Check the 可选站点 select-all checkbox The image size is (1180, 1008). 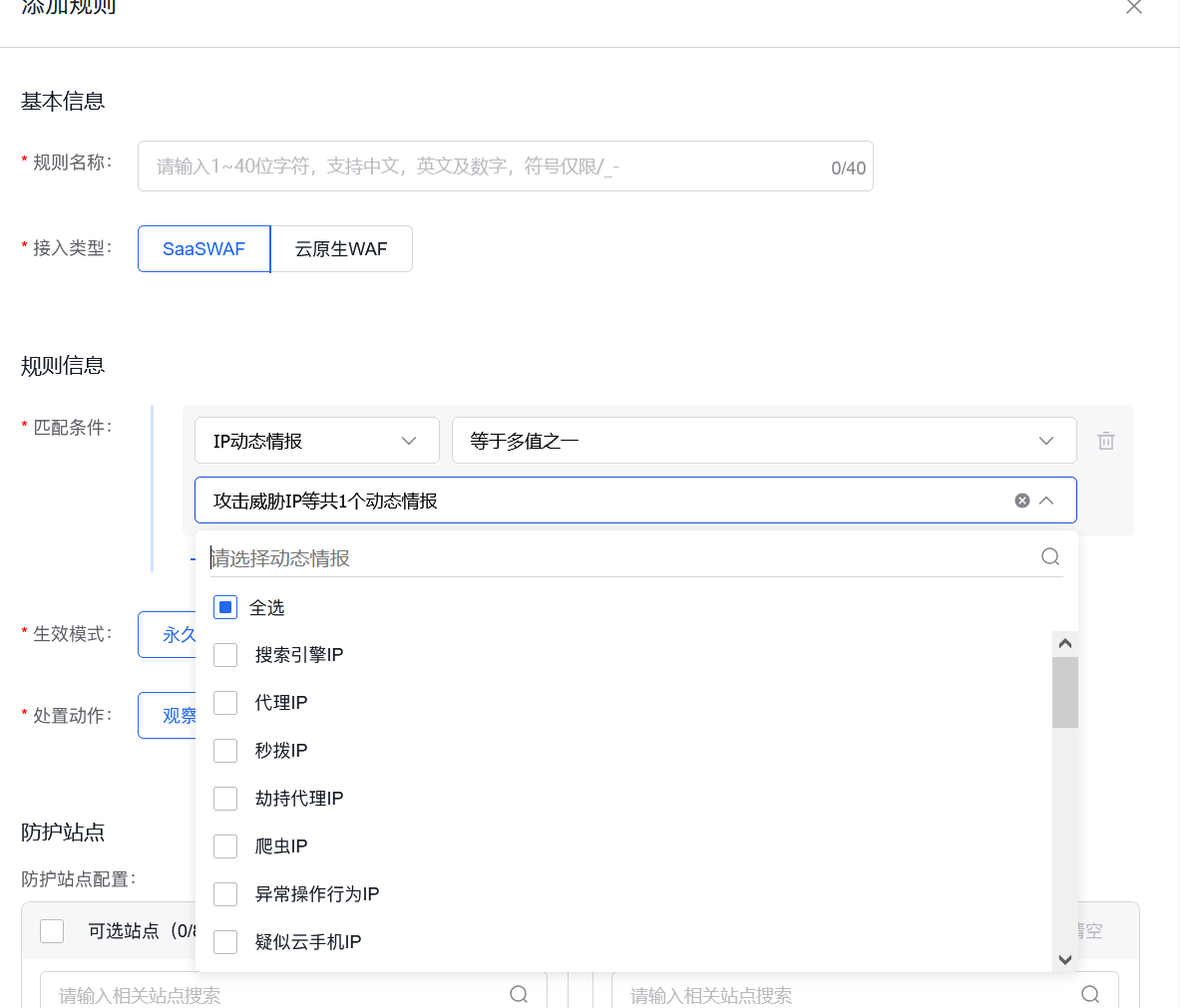(51, 930)
